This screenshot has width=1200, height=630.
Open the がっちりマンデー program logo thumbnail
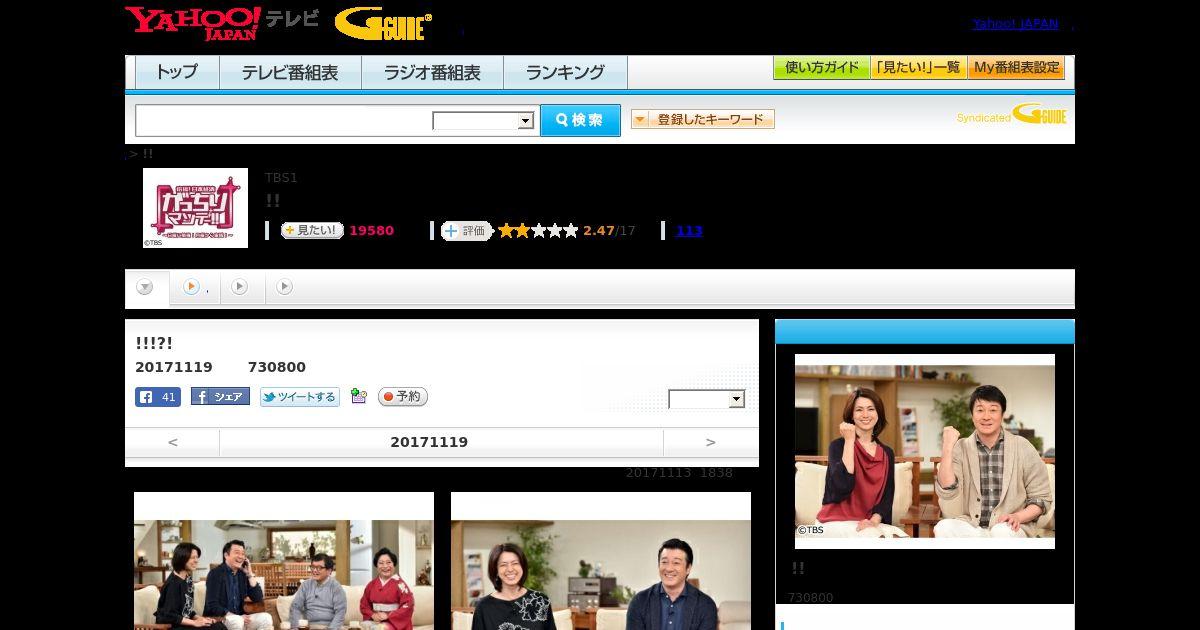coord(195,208)
